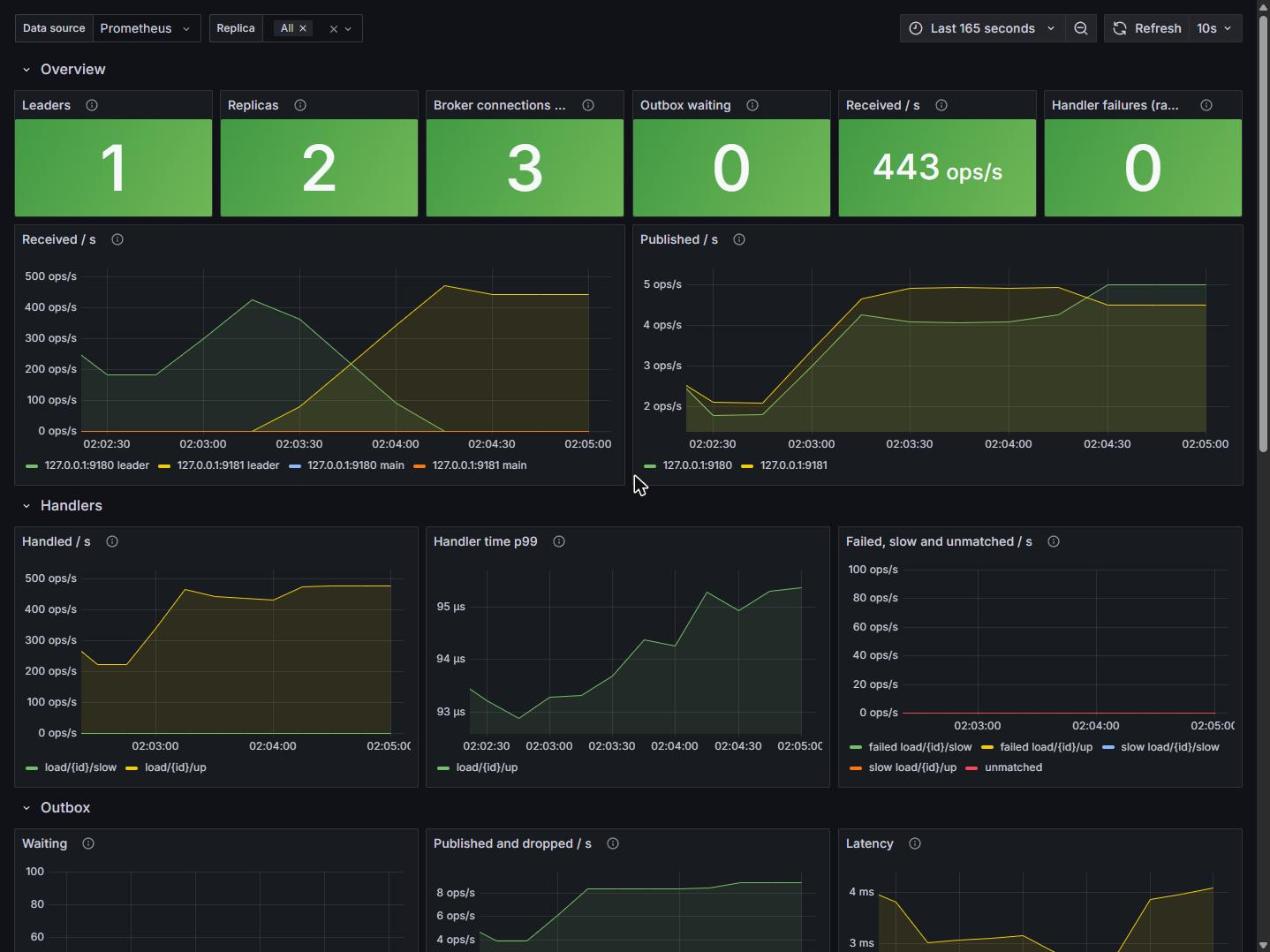Click the clock icon in time picker
The width and height of the screenshot is (1270, 952).
click(915, 28)
